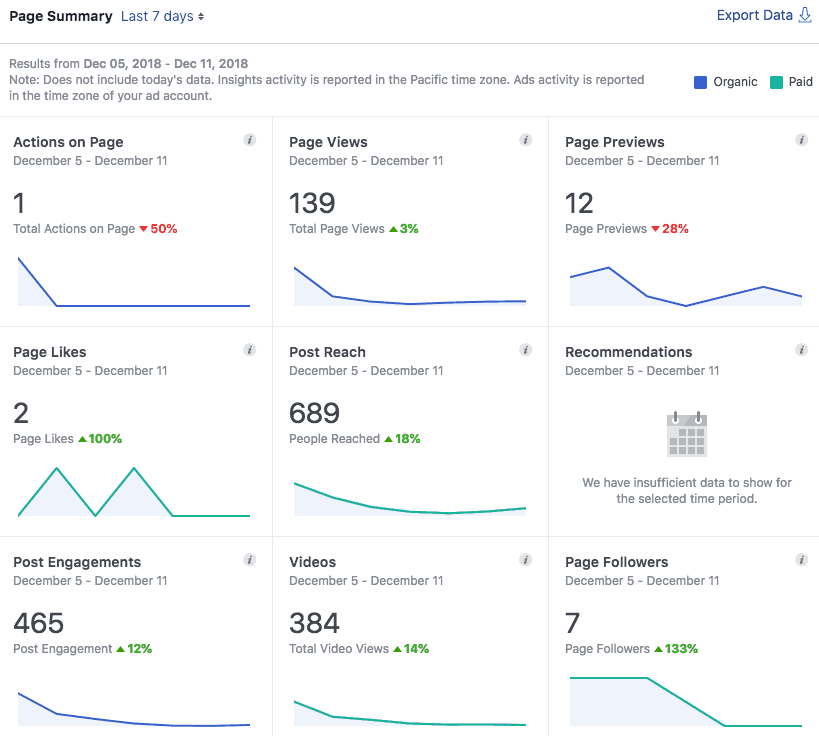The height and width of the screenshot is (736, 819).
Task: Open info icon for Post Engagements
Action: (x=250, y=560)
